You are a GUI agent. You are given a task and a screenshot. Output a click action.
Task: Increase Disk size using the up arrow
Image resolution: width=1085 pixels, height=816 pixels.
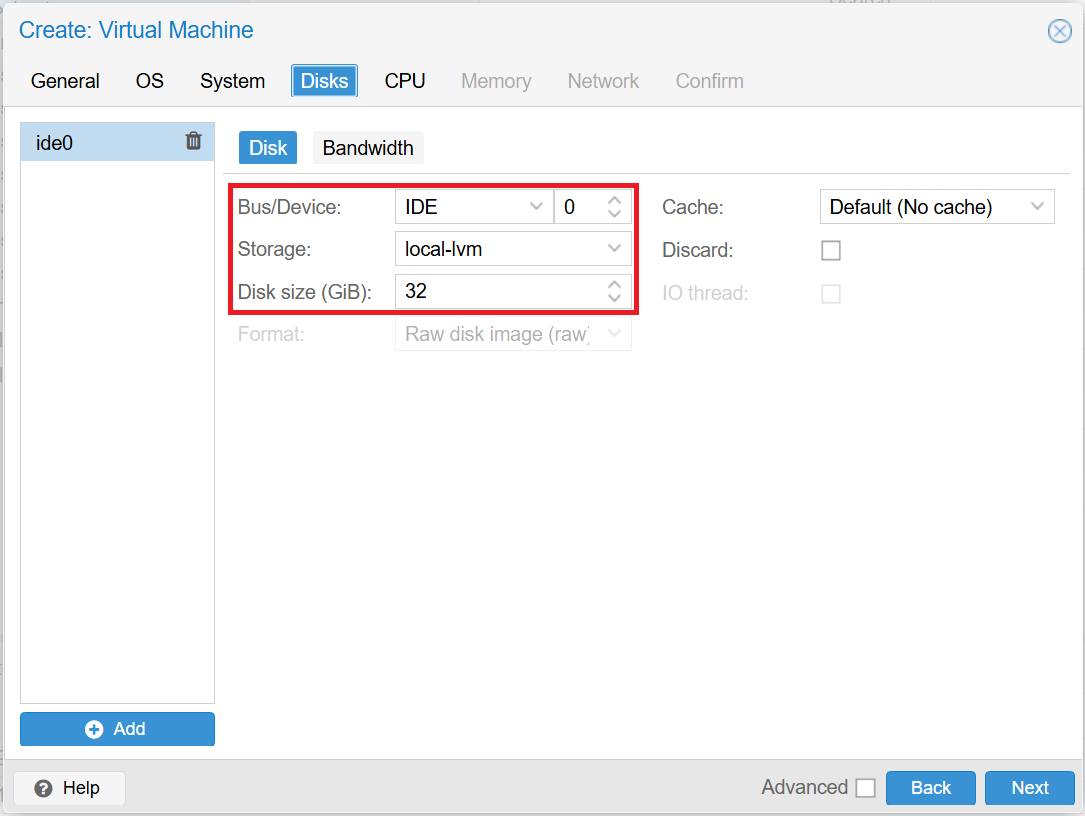tap(615, 285)
